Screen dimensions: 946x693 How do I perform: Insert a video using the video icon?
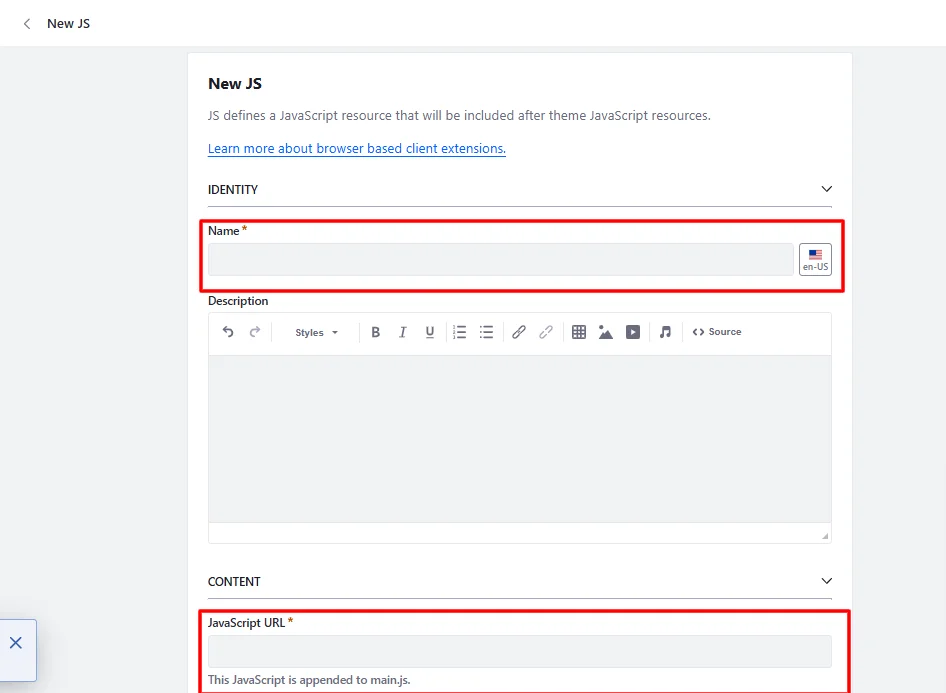[x=633, y=332]
